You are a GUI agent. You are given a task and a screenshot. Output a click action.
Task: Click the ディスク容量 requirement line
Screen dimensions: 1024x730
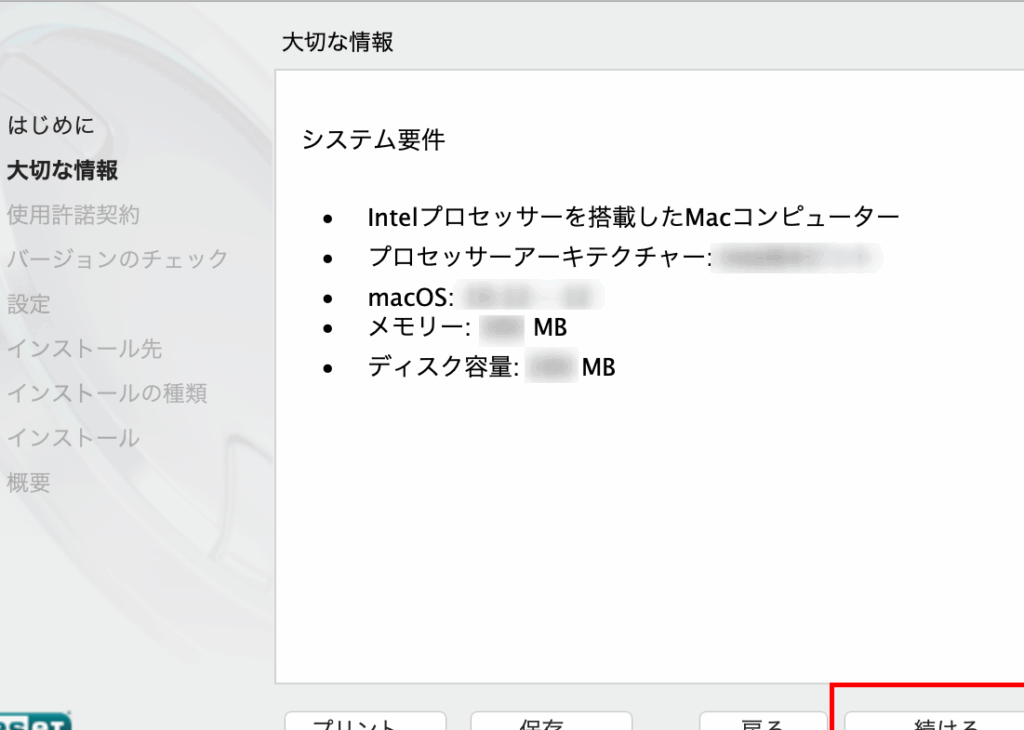coord(444,368)
